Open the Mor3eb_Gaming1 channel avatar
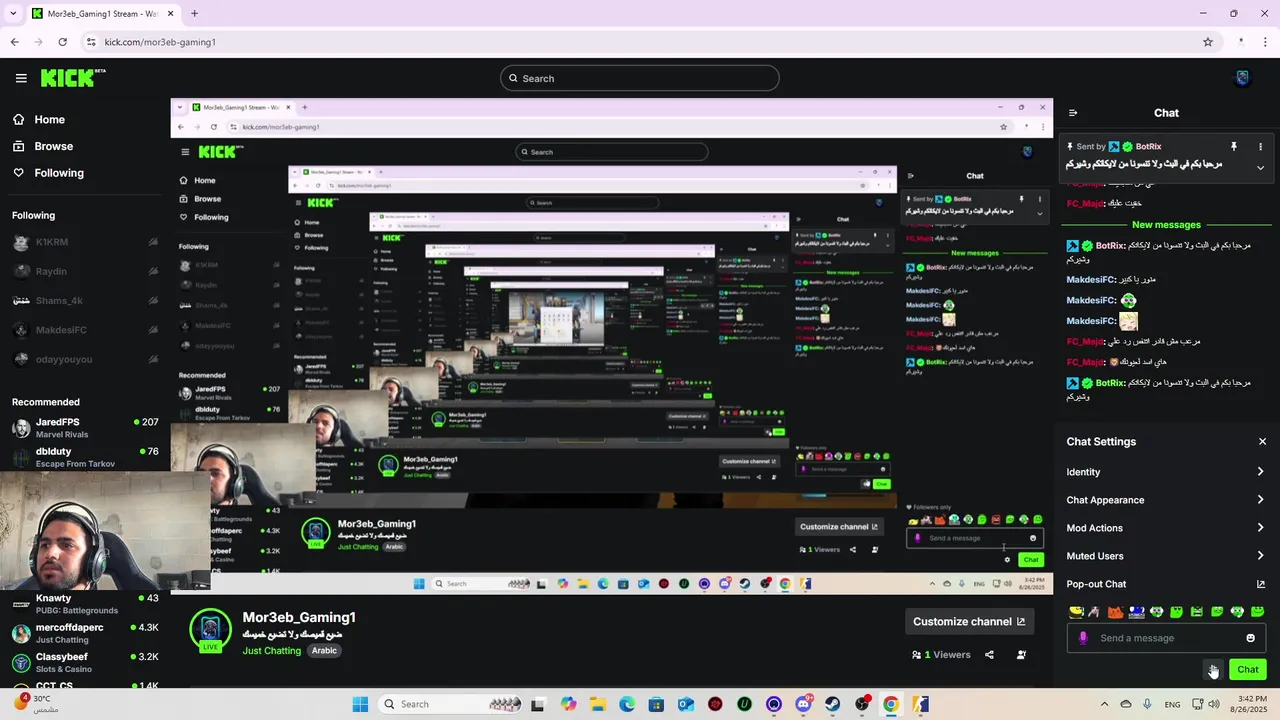Screen dimensions: 1280x720 coord(210,629)
